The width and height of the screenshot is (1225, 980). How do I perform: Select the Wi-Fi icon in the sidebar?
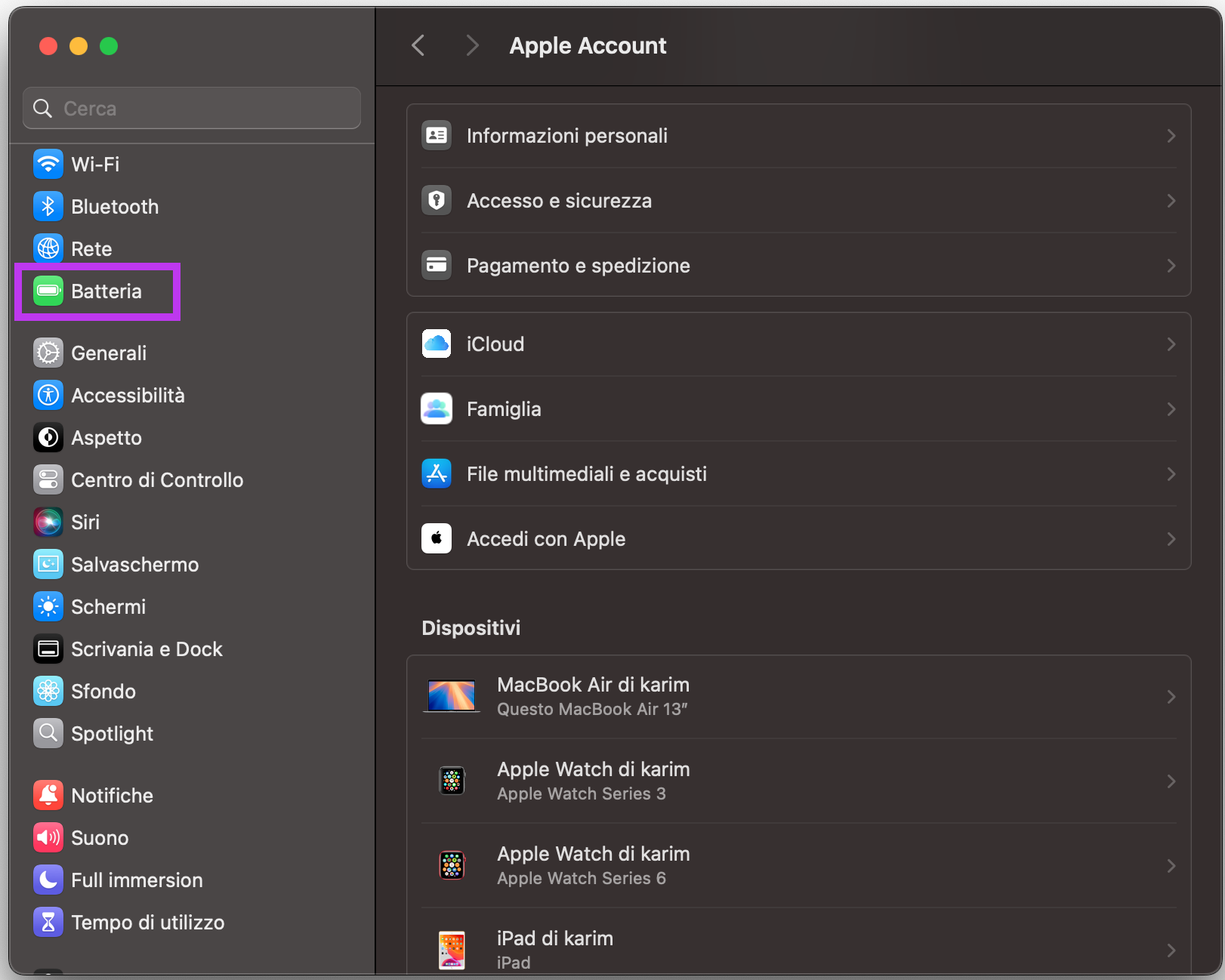48,164
